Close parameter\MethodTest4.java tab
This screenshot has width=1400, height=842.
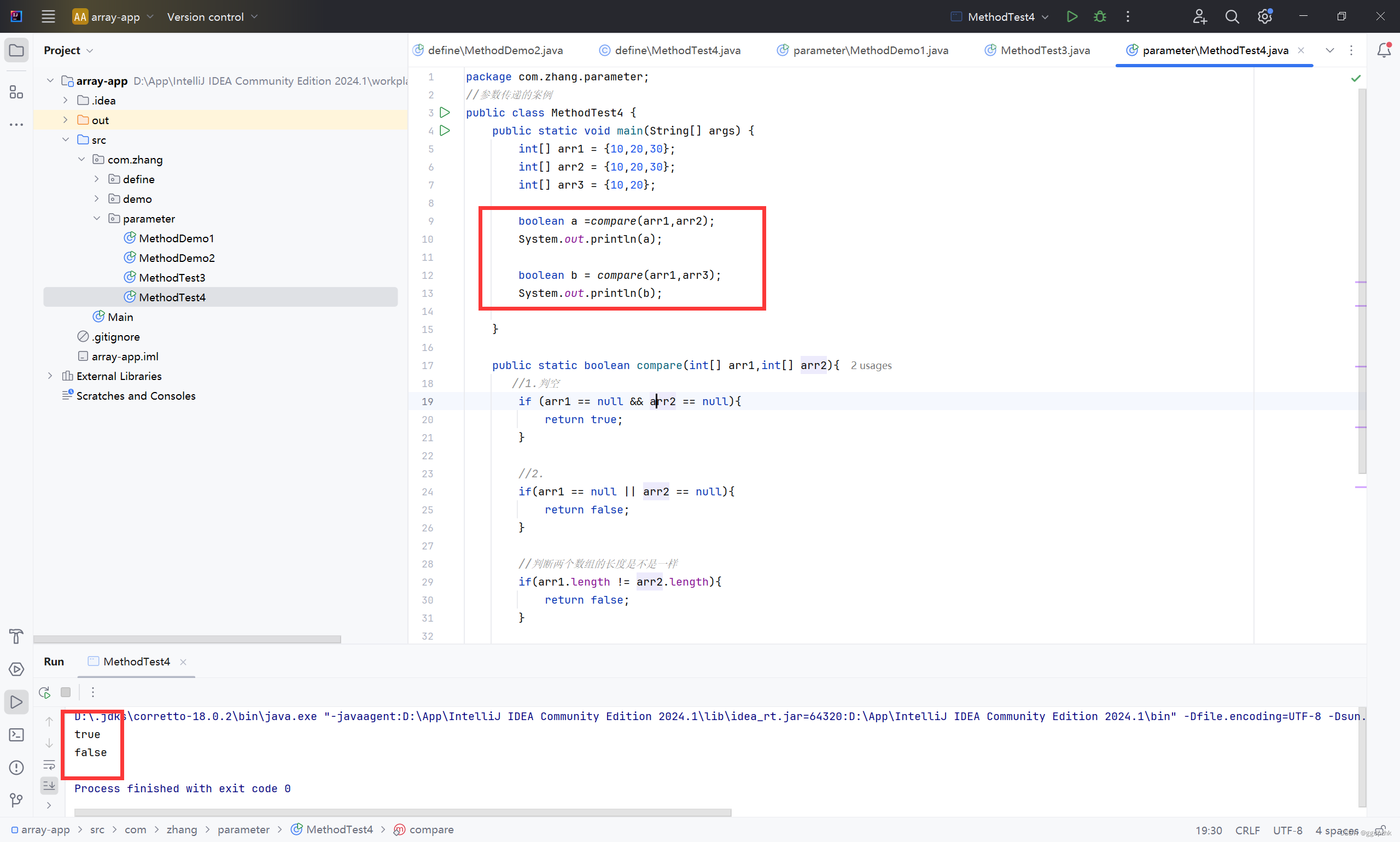pyautogui.click(x=1300, y=50)
